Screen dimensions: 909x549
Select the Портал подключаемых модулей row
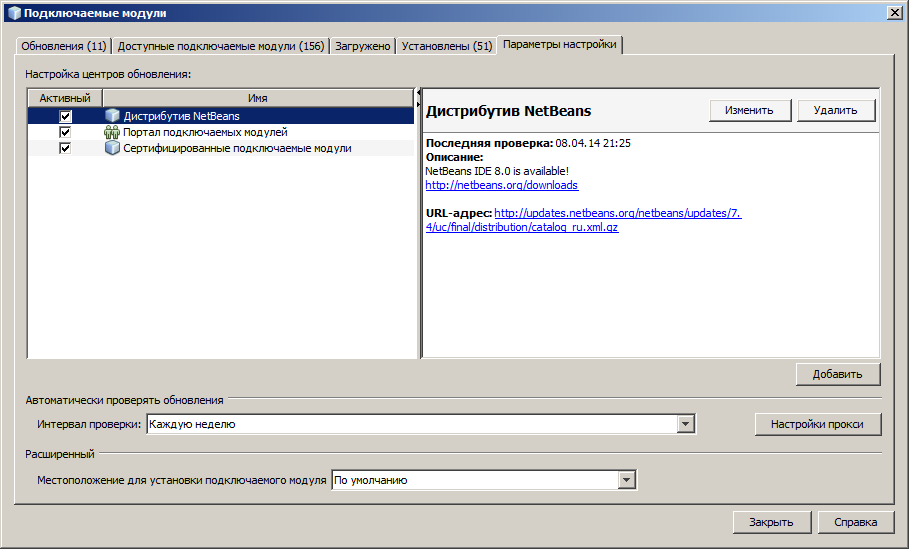[221, 132]
